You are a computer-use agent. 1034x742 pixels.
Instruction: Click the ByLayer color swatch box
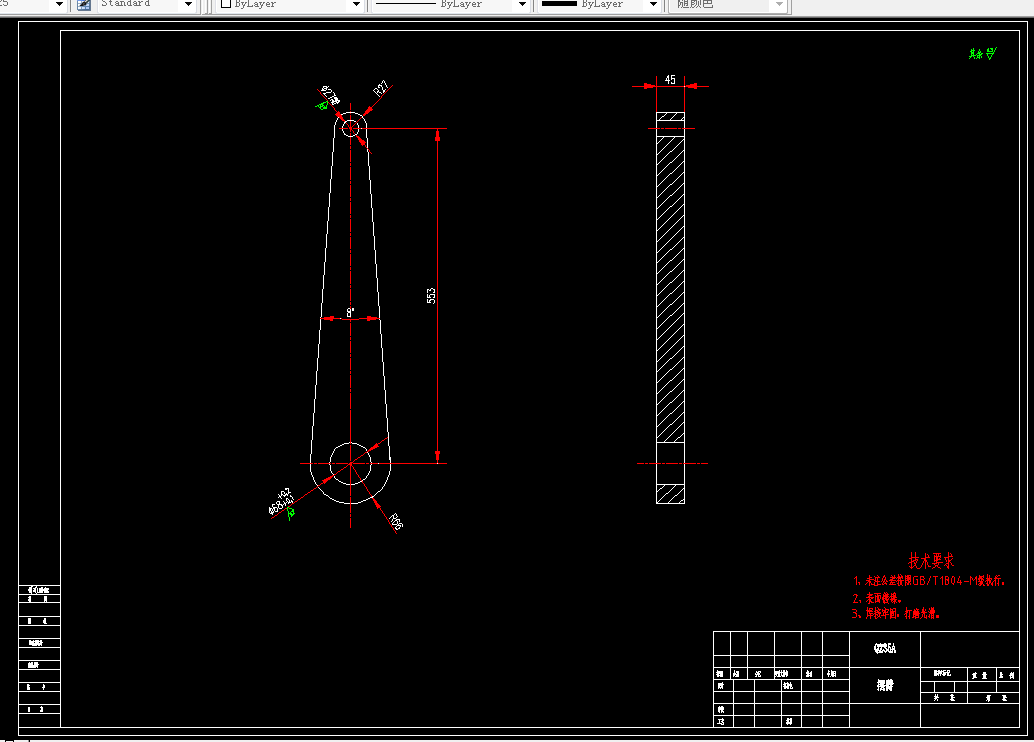click(x=226, y=4)
